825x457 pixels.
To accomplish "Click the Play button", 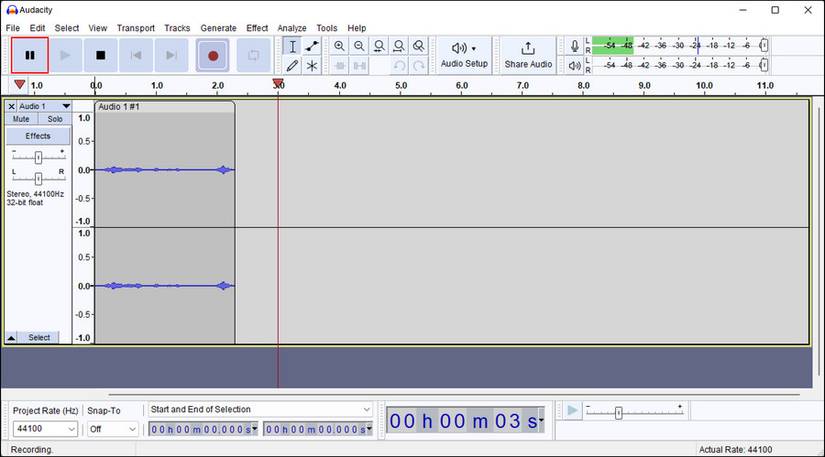I will 65,55.
